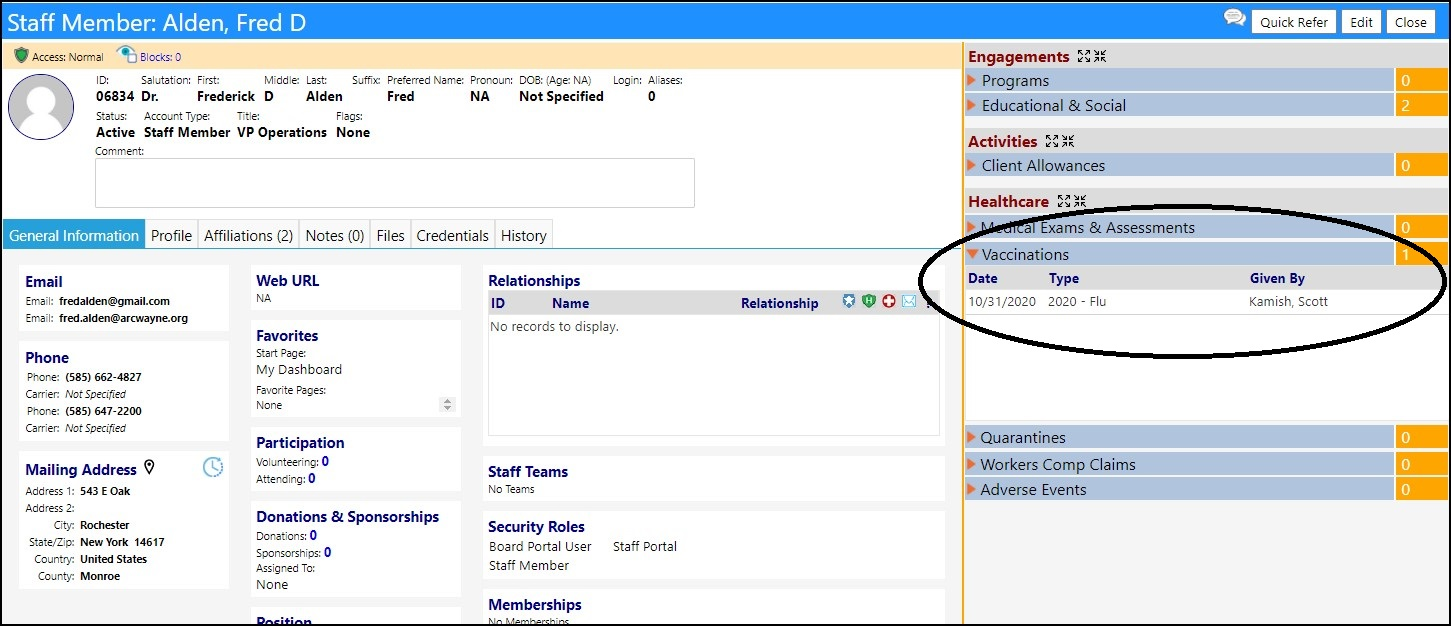Click the green Access shield icon

tap(21, 56)
